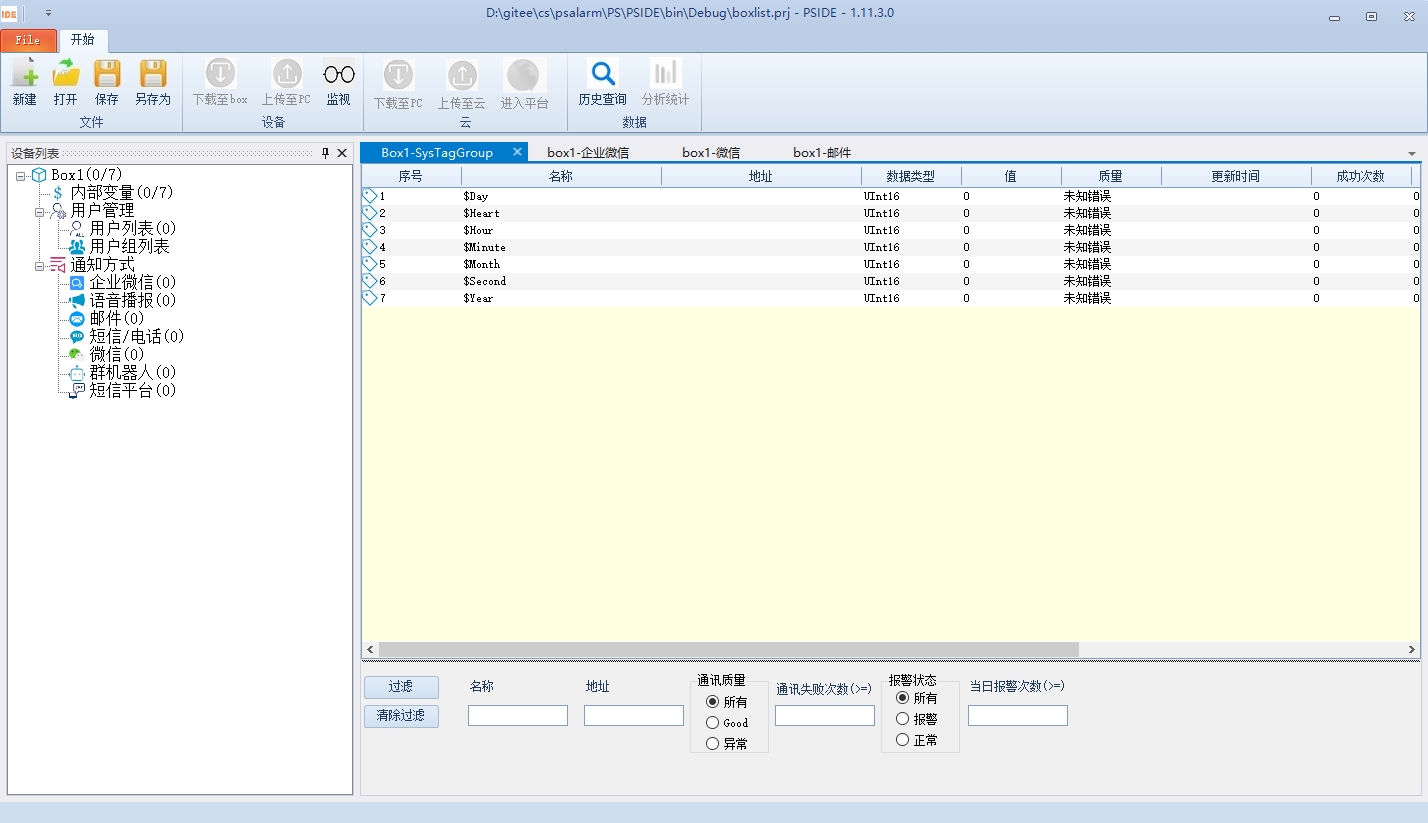The height and width of the screenshot is (823, 1428).
Task: Open the quick access toolbar dropdown
Action: [x=48, y=13]
